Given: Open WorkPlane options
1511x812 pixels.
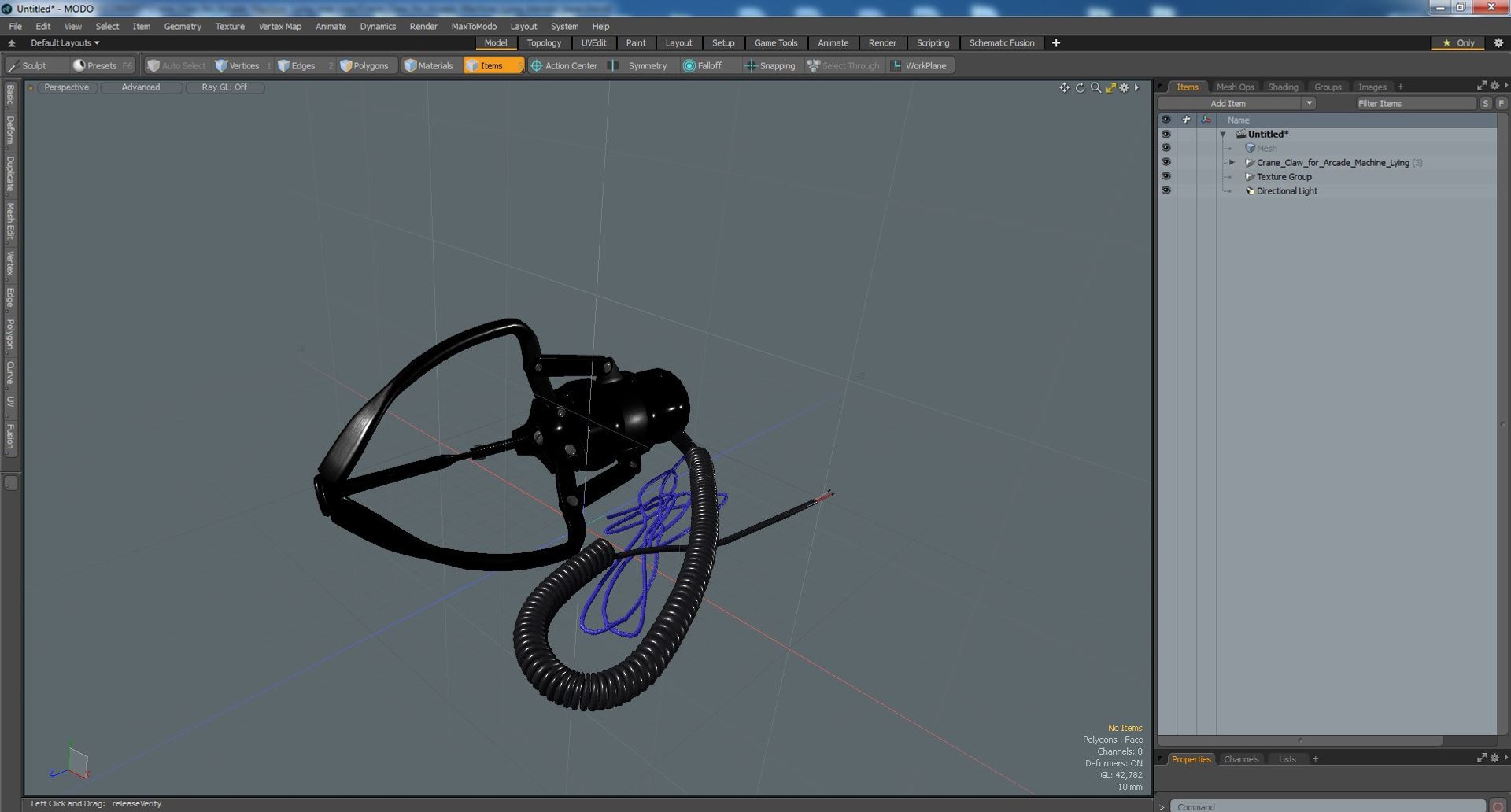Looking at the screenshot, I should click(919, 65).
